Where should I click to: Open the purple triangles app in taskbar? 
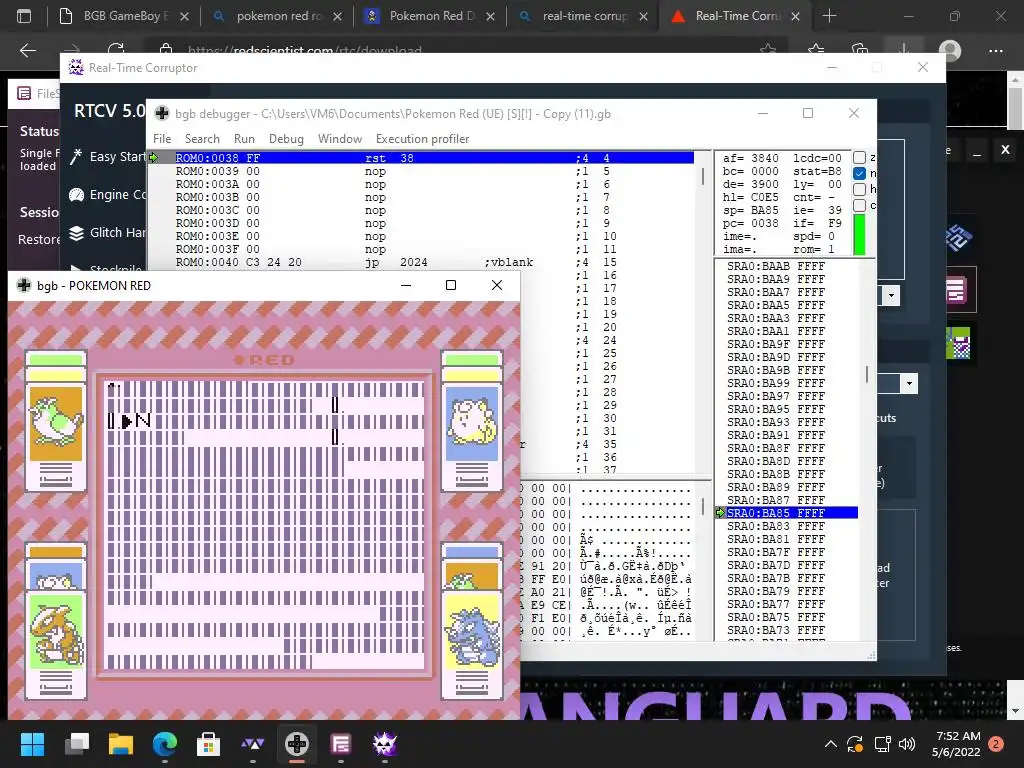click(253, 744)
